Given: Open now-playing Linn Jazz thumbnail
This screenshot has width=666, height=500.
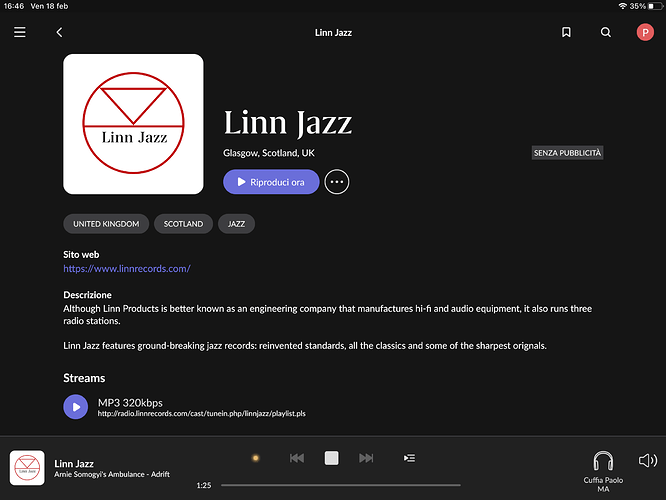Looking at the screenshot, I should (27, 468).
